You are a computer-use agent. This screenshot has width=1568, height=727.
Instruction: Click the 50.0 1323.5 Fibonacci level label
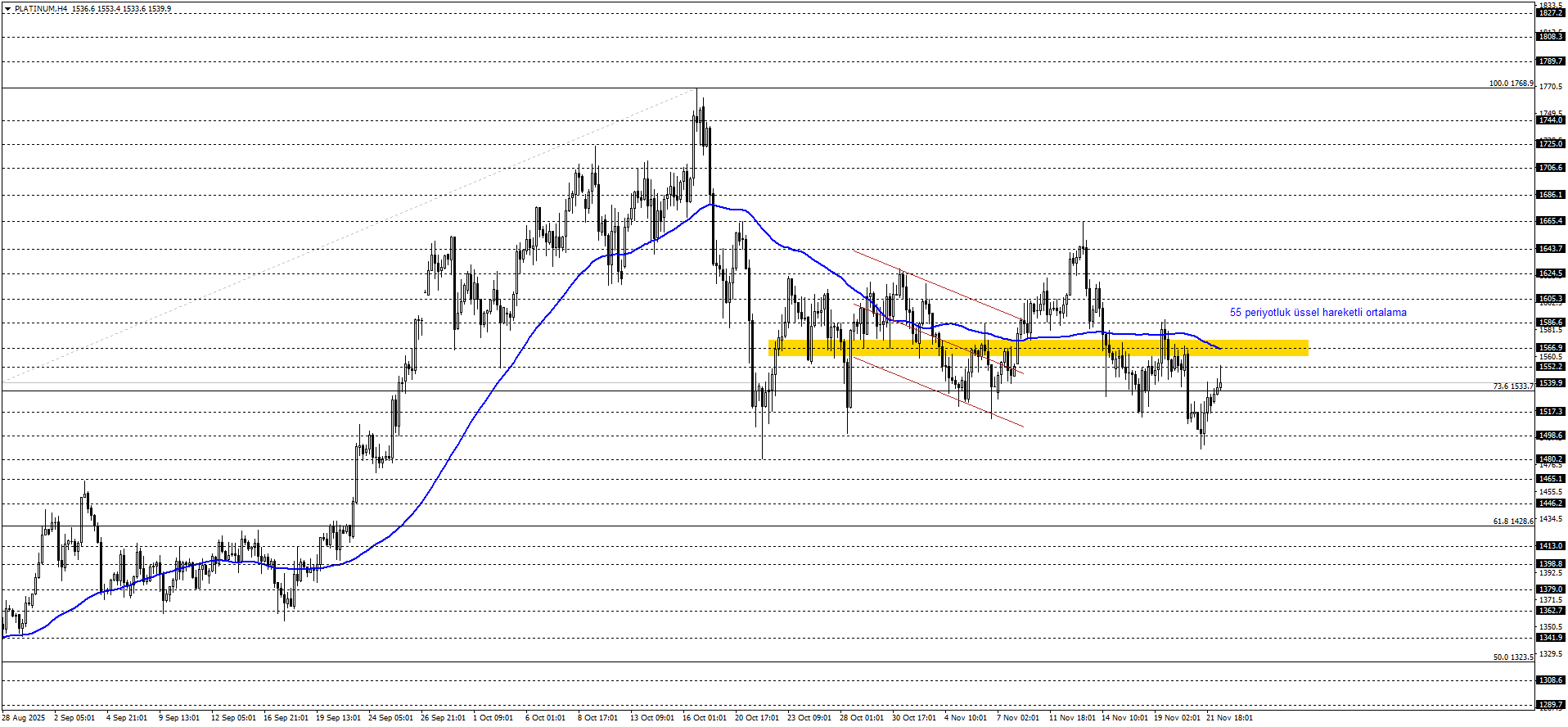pyautogui.click(x=1512, y=657)
